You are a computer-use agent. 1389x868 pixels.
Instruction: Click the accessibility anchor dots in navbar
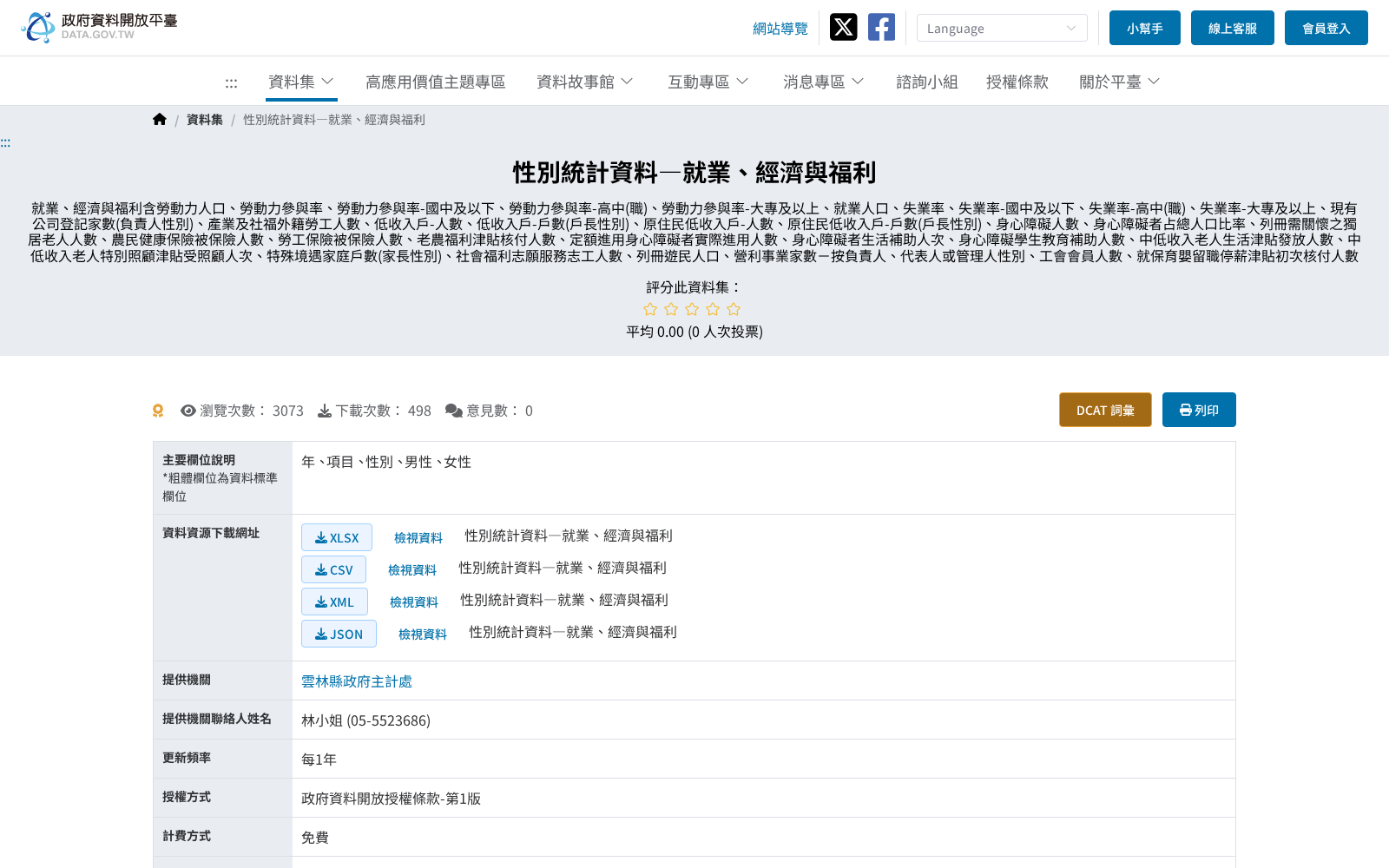pos(231,82)
